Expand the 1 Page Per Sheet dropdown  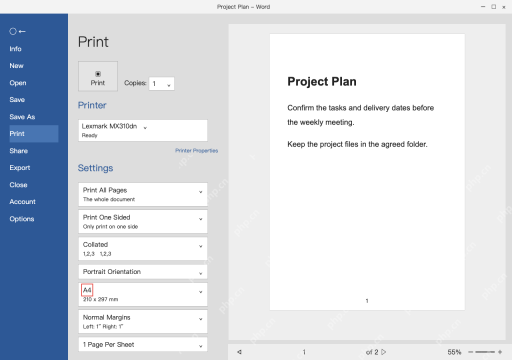tap(143, 345)
